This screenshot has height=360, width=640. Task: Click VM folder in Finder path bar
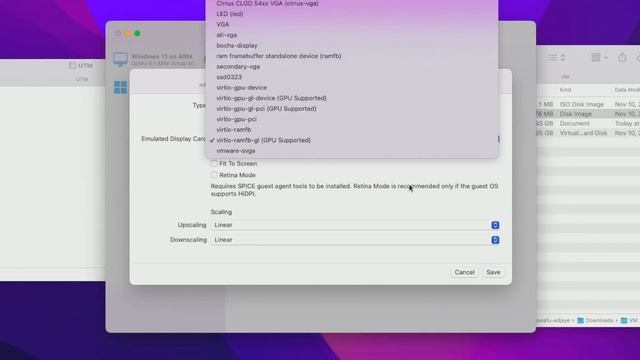click(x=629, y=320)
